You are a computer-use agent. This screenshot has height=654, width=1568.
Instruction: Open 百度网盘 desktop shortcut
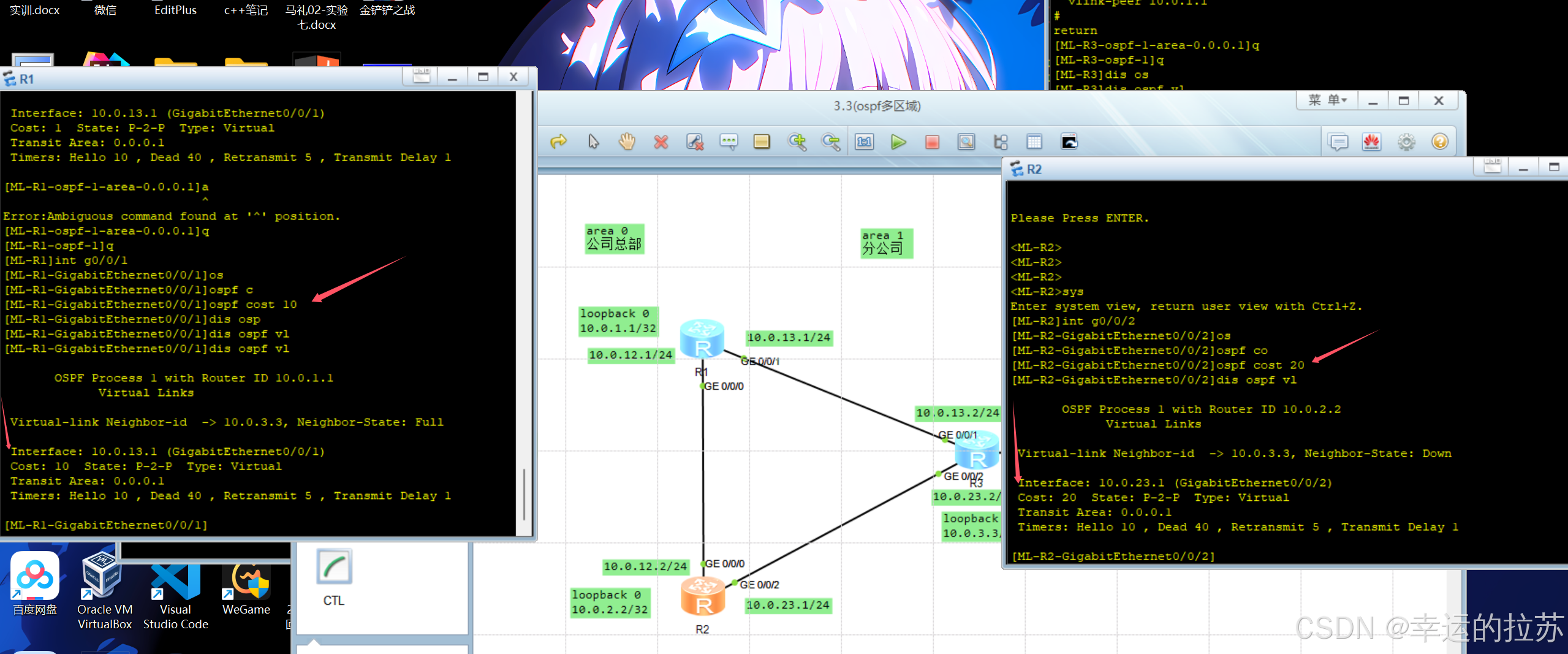coord(35,583)
